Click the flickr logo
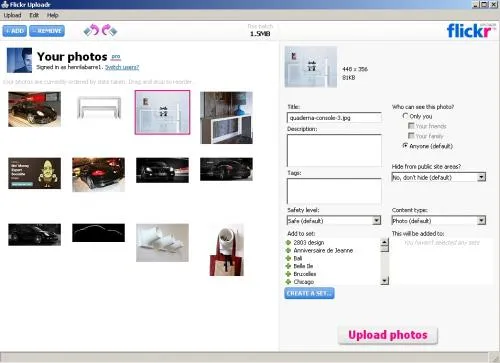The image size is (500, 363). click(471, 31)
